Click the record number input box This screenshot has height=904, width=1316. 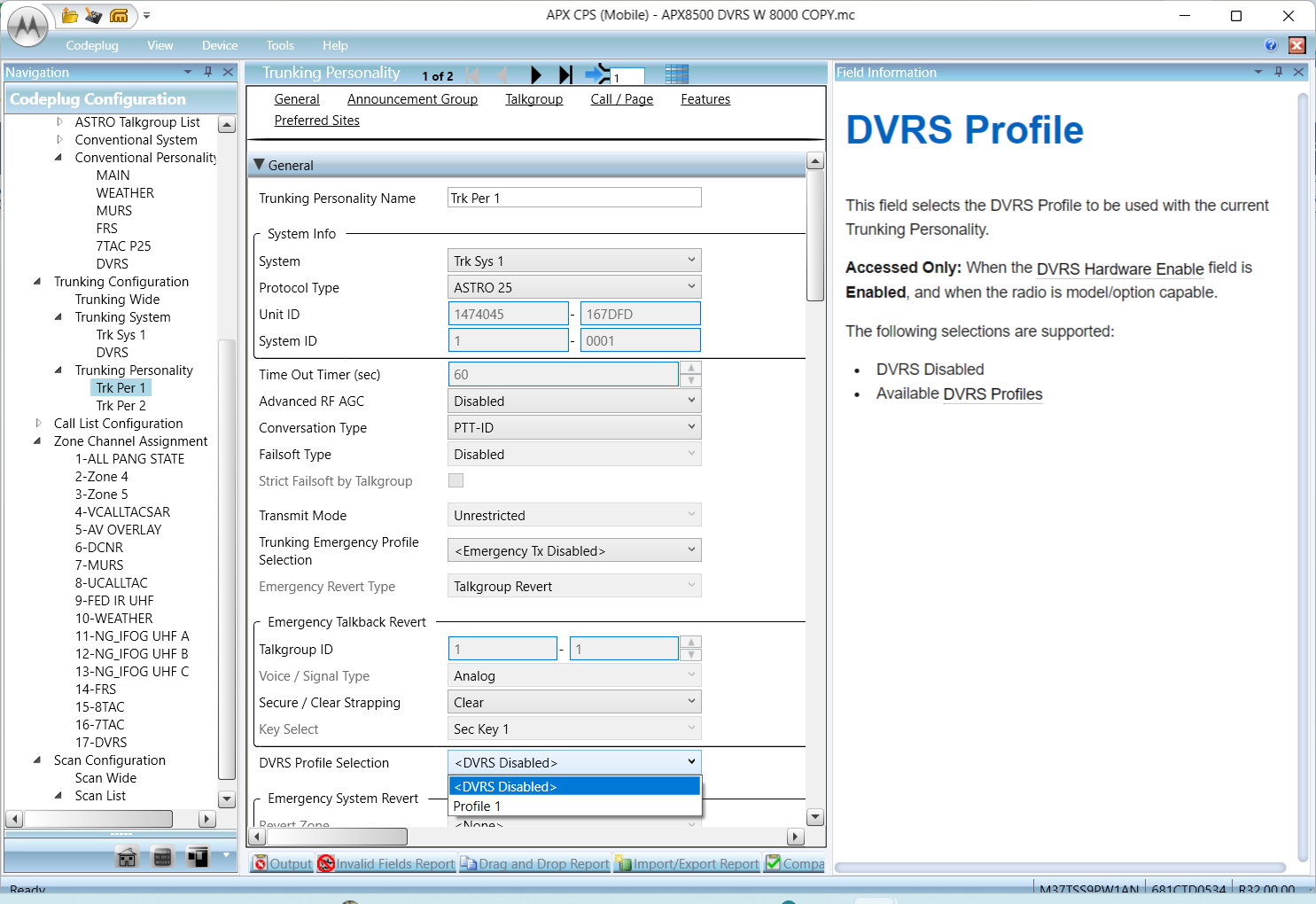628,77
